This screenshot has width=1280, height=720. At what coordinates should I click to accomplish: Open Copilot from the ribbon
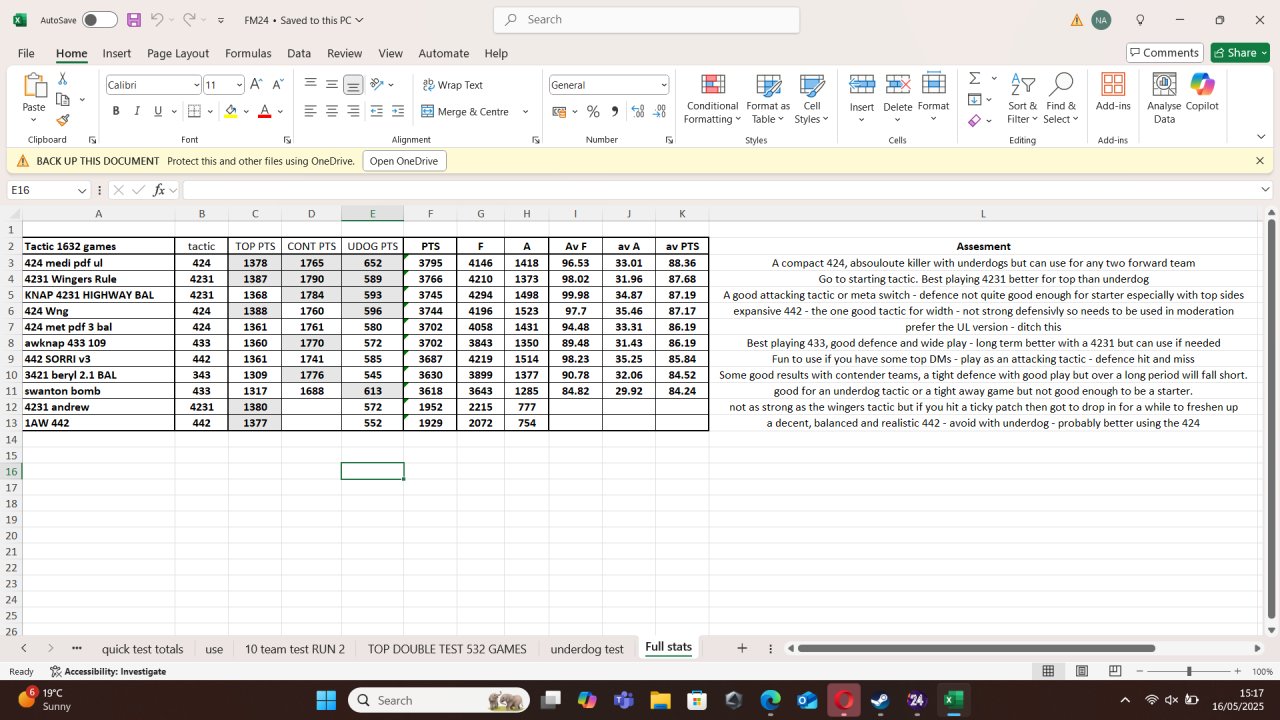(1202, 86)
